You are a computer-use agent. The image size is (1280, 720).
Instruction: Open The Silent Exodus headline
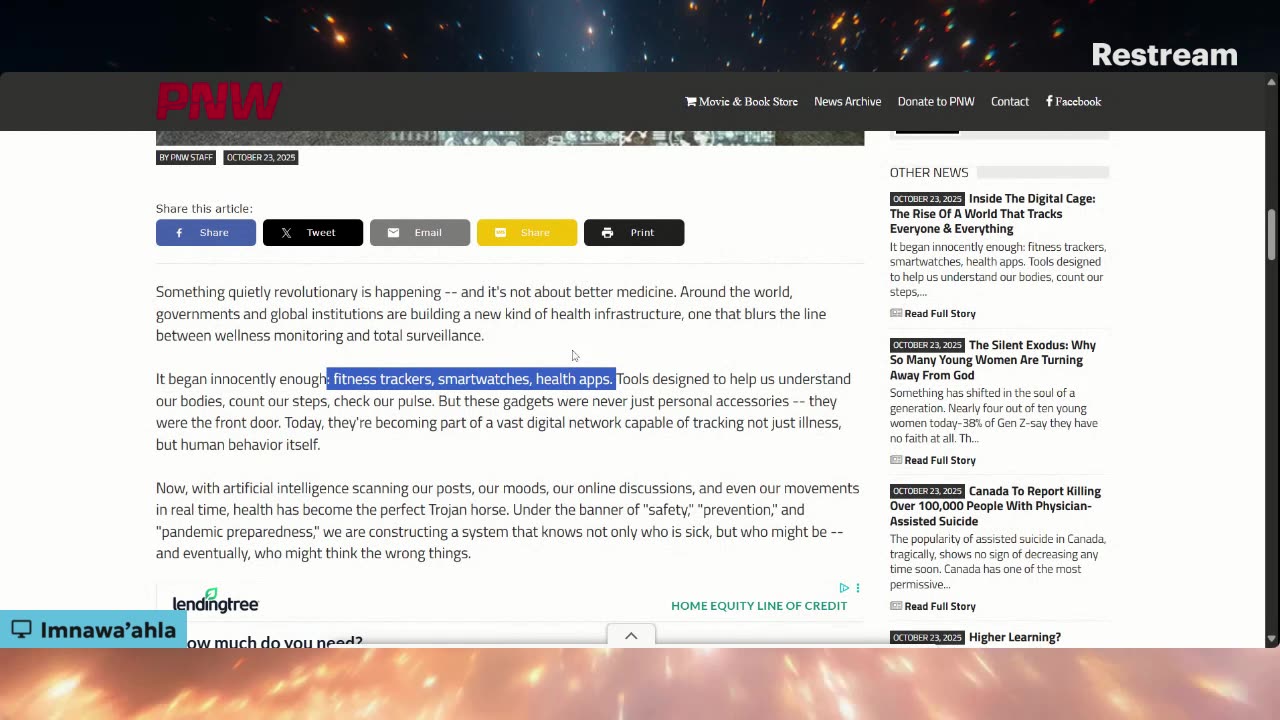tap(993, 360)
